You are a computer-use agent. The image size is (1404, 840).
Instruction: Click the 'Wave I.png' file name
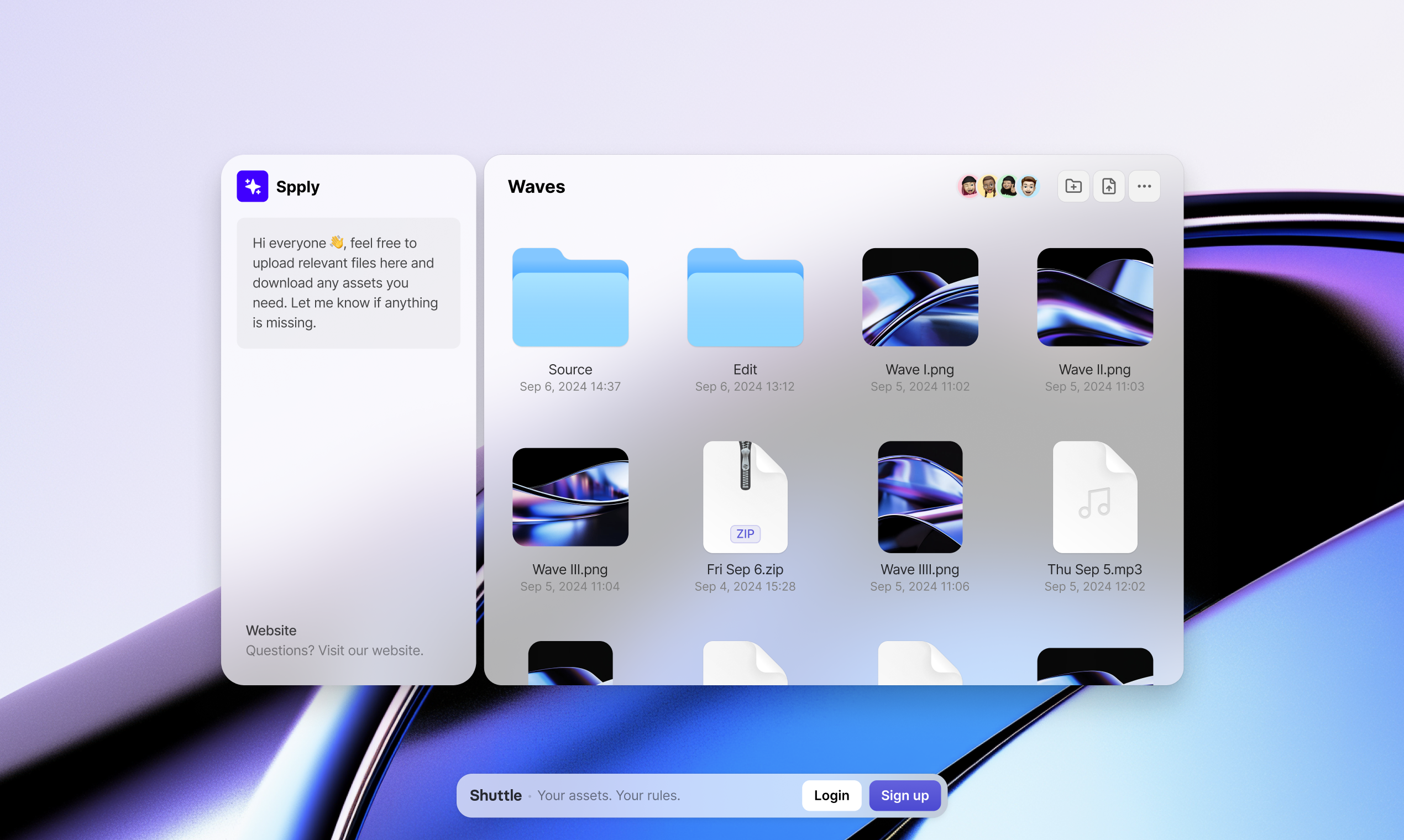pyautogui.click(x=920, y=370)
